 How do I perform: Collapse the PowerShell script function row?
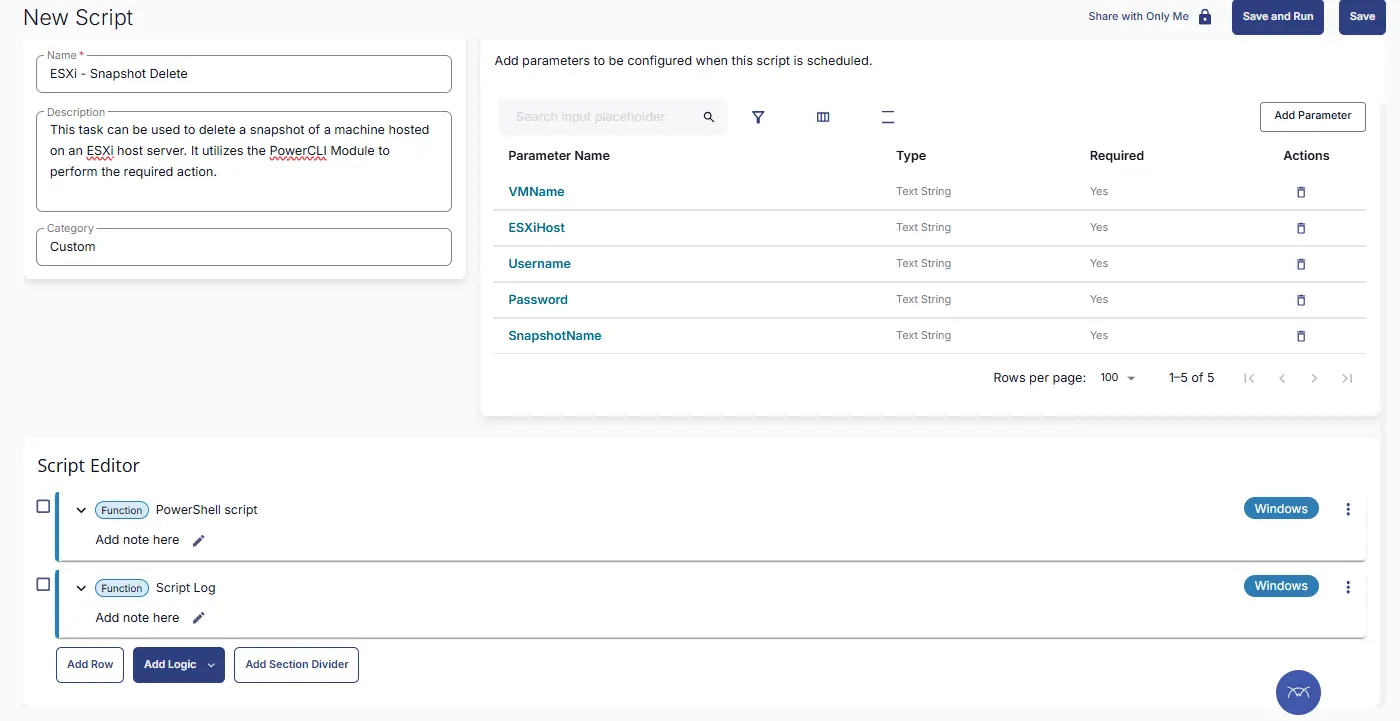(82, 510)
